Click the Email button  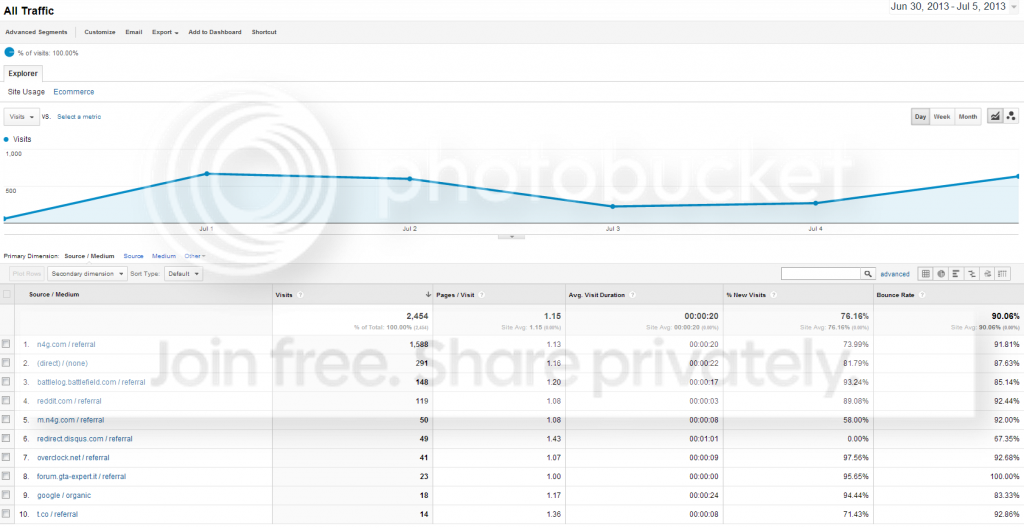[x=134, y=32]
